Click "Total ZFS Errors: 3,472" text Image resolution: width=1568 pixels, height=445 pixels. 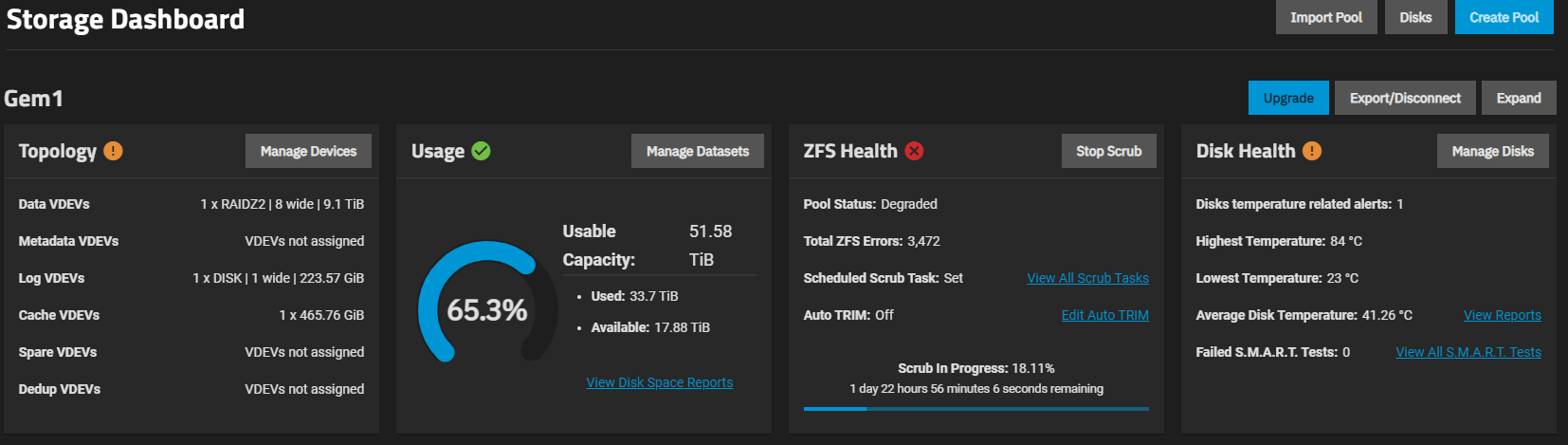pos(871,241)
